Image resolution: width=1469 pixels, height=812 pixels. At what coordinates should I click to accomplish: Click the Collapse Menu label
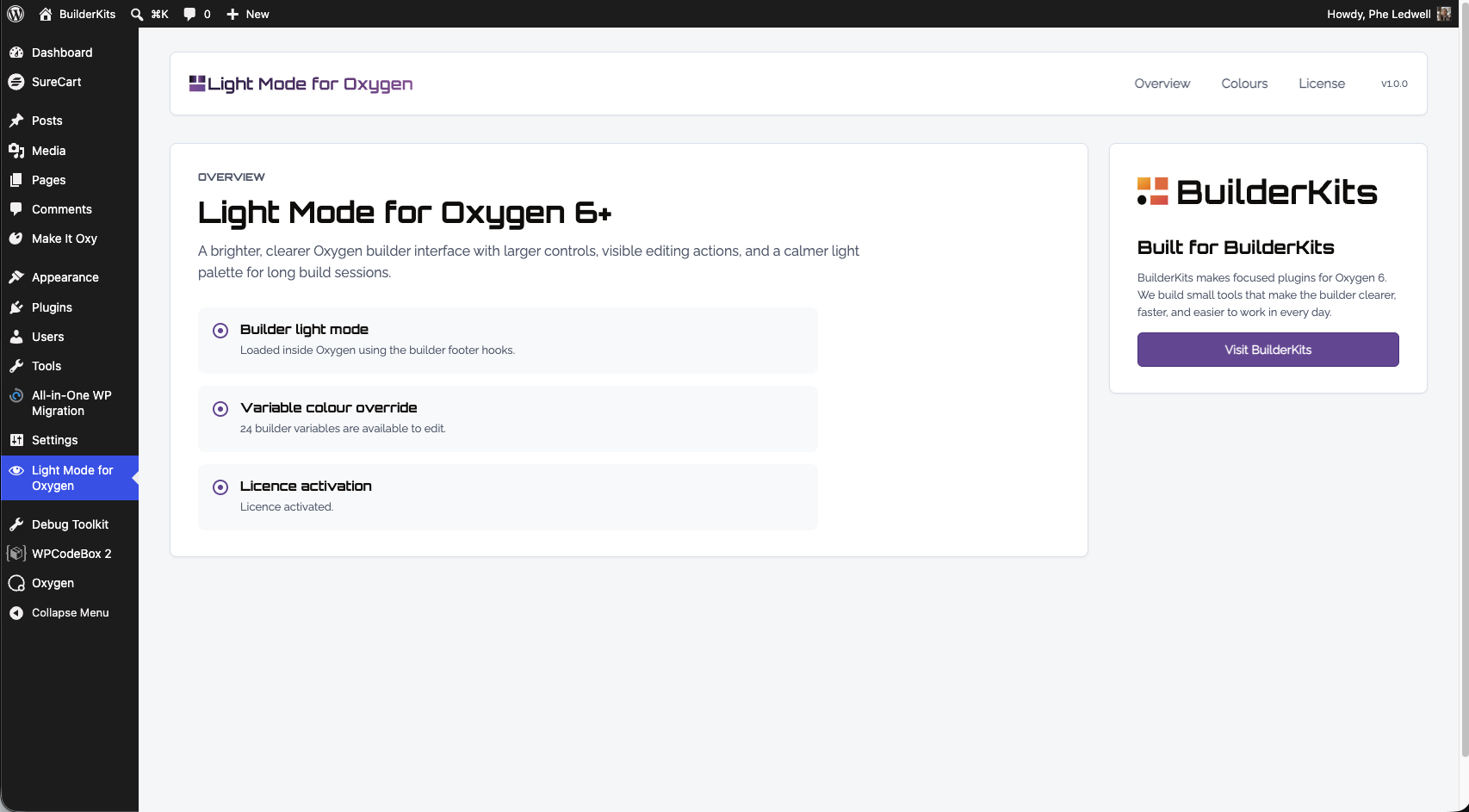(71, 613)
